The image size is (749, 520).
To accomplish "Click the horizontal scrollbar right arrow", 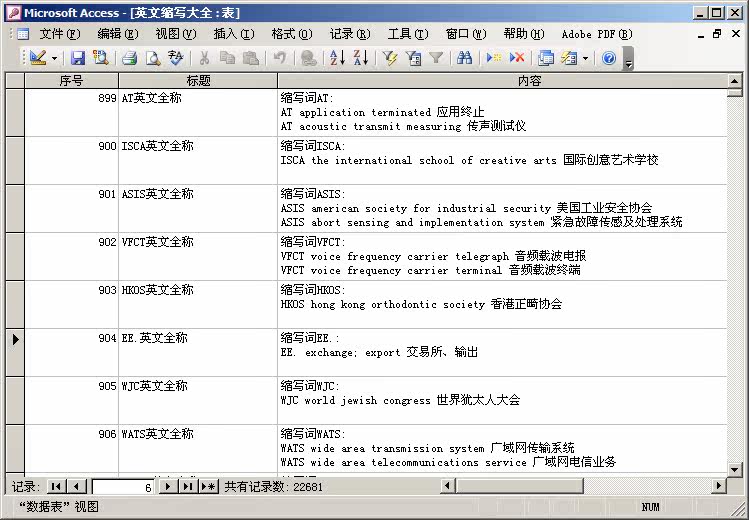I will [719, 486].
